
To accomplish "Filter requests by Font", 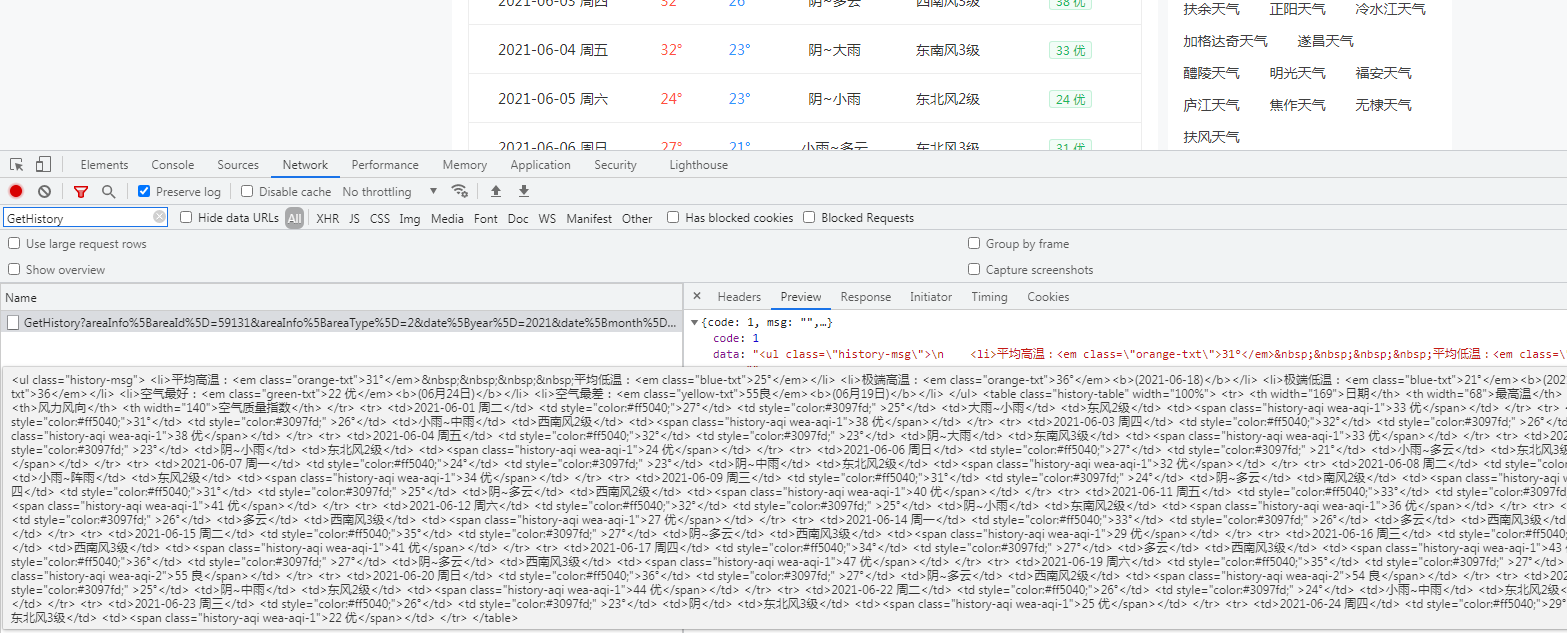I will point(486,218).
